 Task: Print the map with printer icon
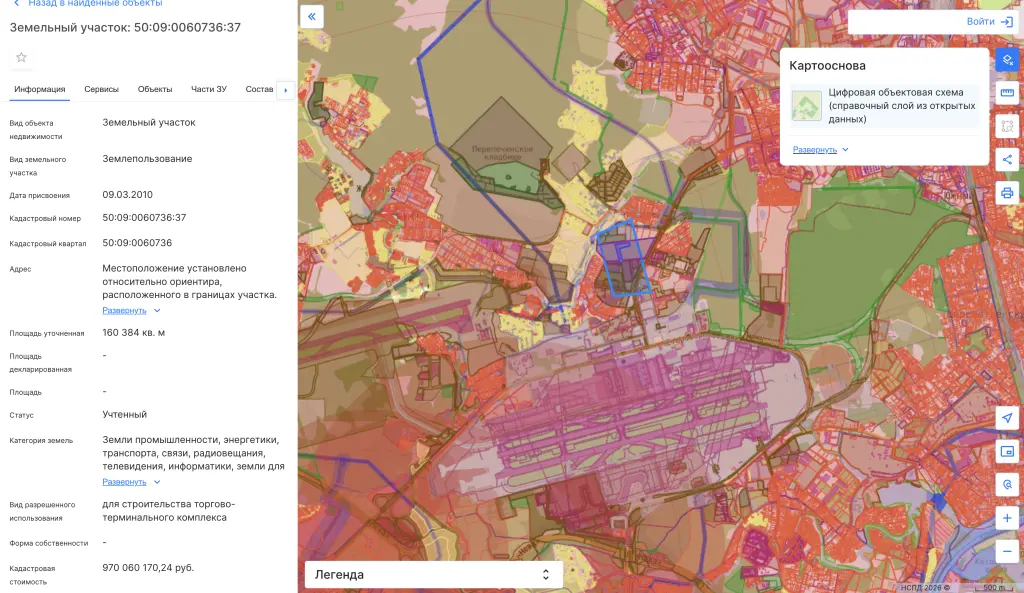tap(1007, 193)
